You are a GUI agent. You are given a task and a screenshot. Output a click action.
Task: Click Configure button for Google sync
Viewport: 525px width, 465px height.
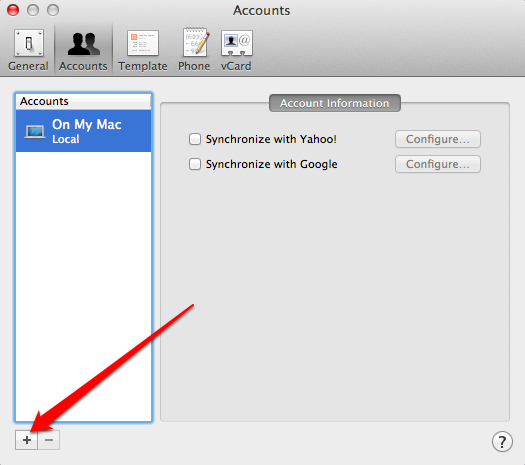click(438, 164)
